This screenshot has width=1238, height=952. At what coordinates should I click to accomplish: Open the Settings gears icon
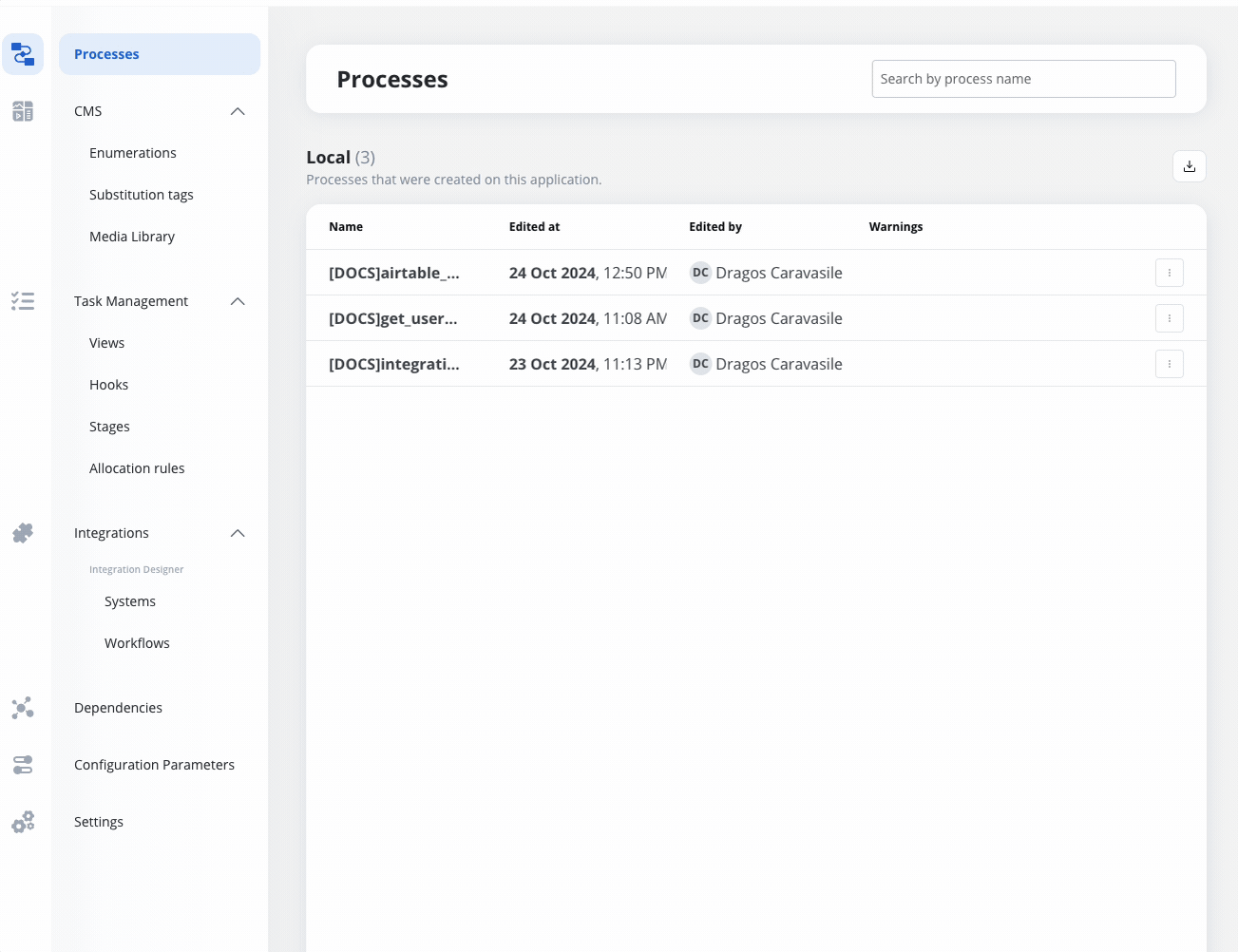coord(23,822)
